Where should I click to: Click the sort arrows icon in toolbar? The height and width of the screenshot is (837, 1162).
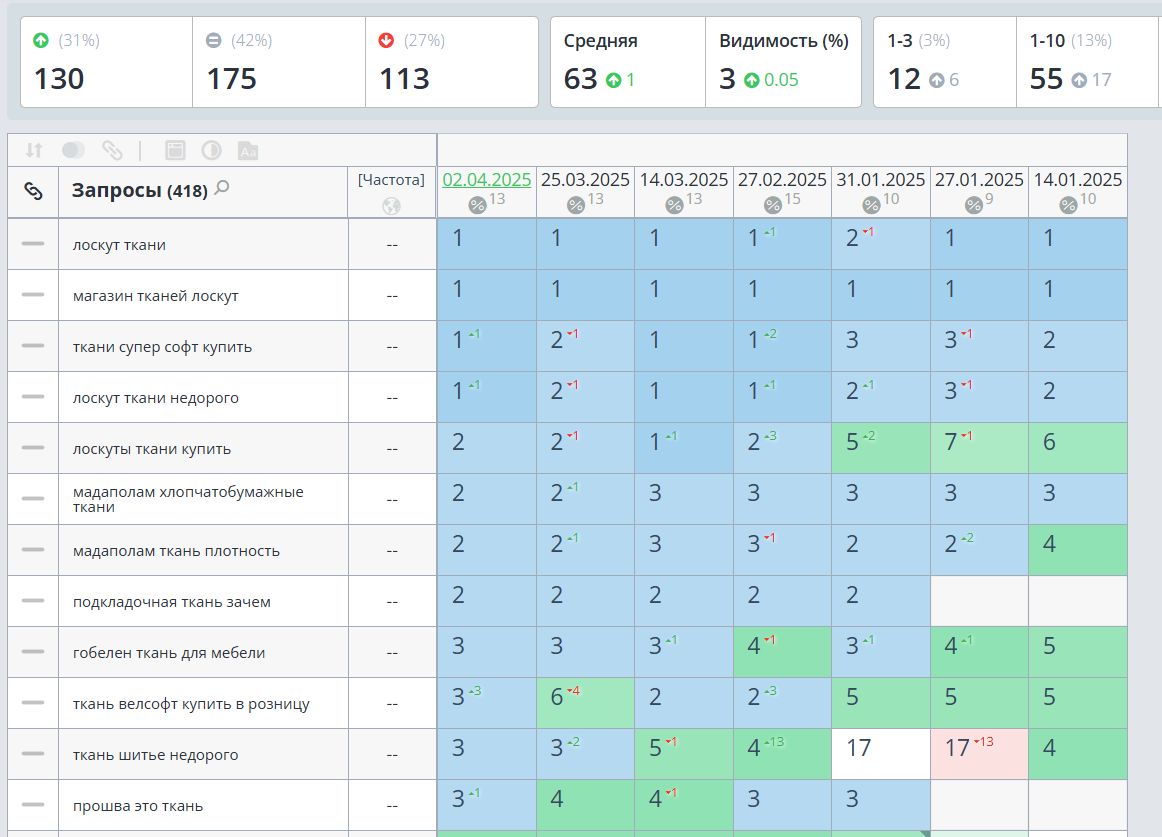[33, 150]
